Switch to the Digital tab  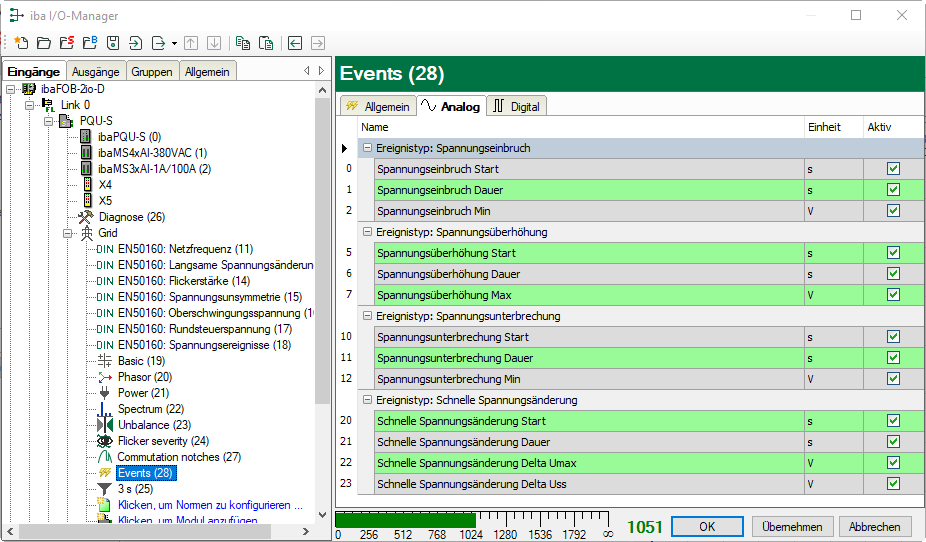517,106
